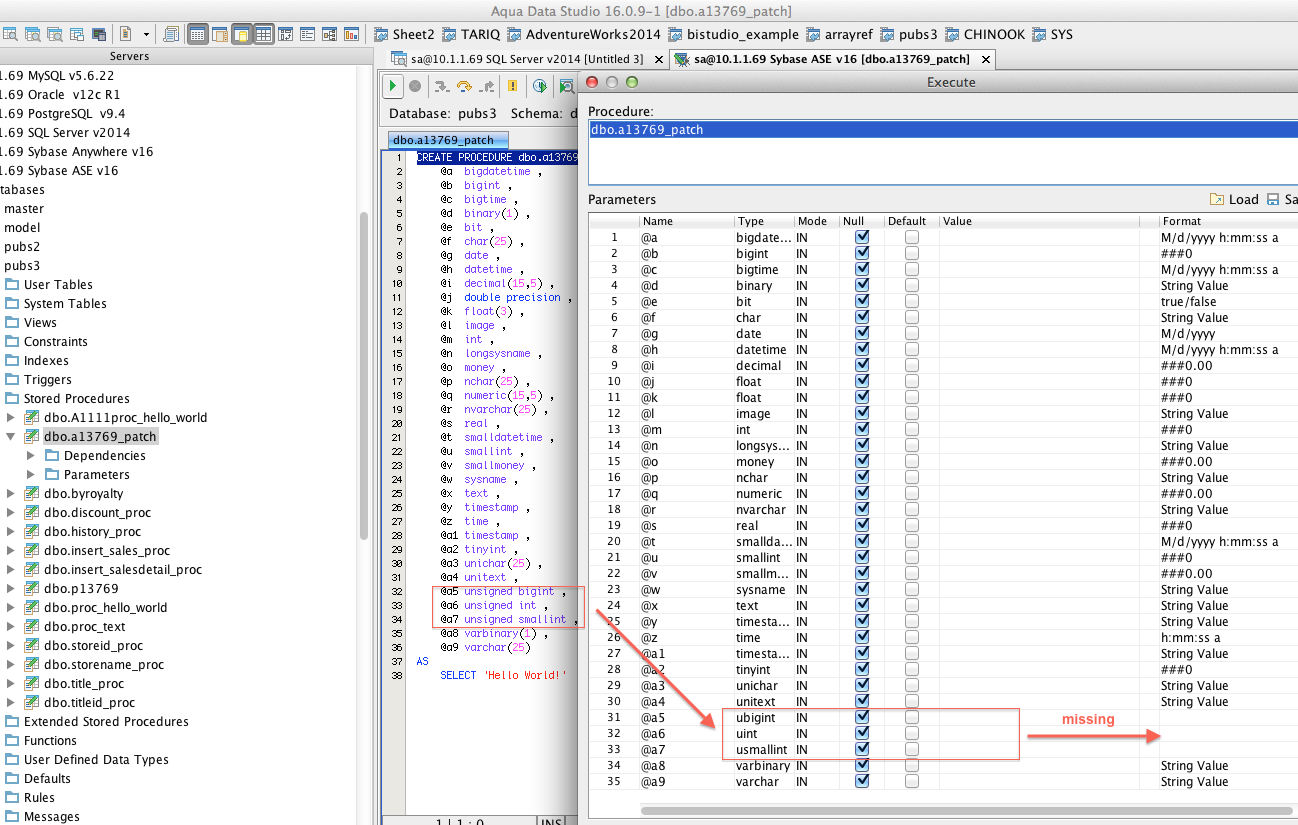Viewport: 1298px width, 825px height.
Task: Expand the Dependencies folder
Action: coord(31,456)
